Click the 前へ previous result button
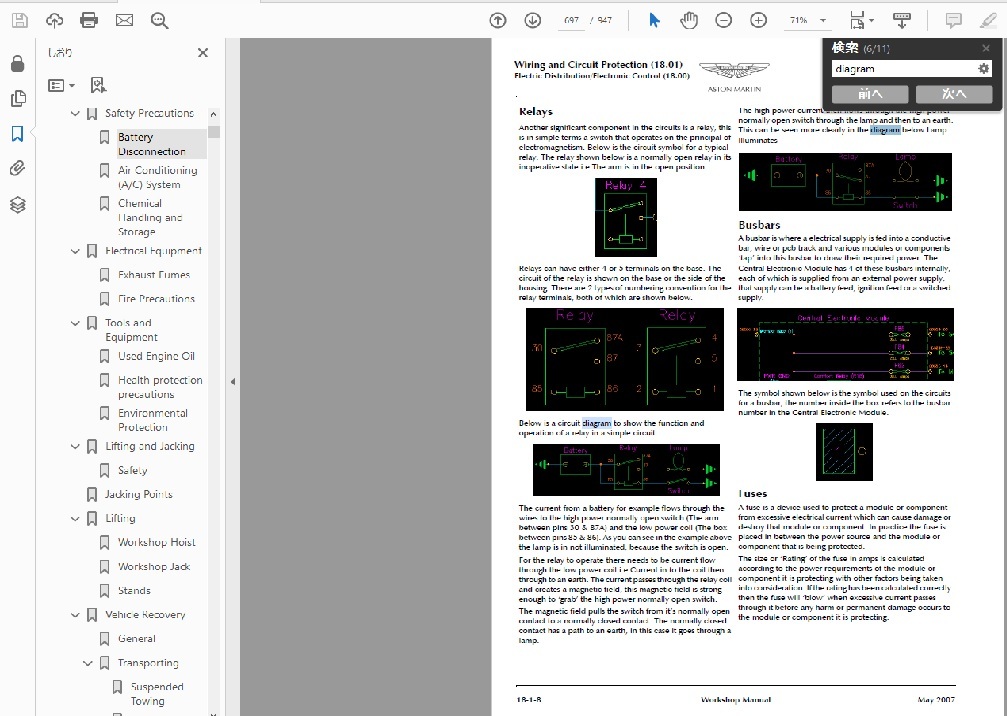Image resolution: width=1007 pixels, height=716 pixels. pos(870,94)
